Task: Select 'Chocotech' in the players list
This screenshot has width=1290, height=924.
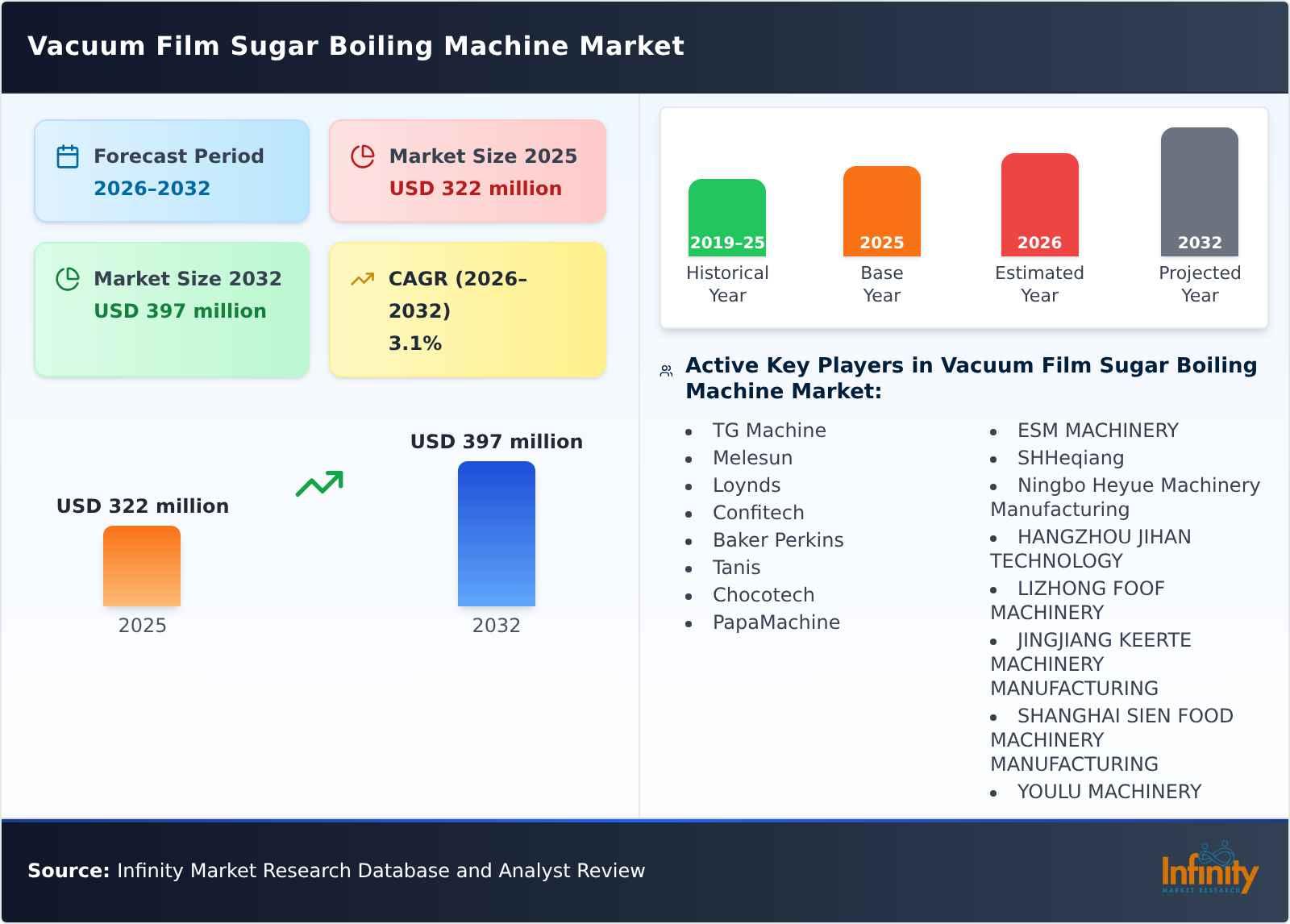Action: click(764, 595)
